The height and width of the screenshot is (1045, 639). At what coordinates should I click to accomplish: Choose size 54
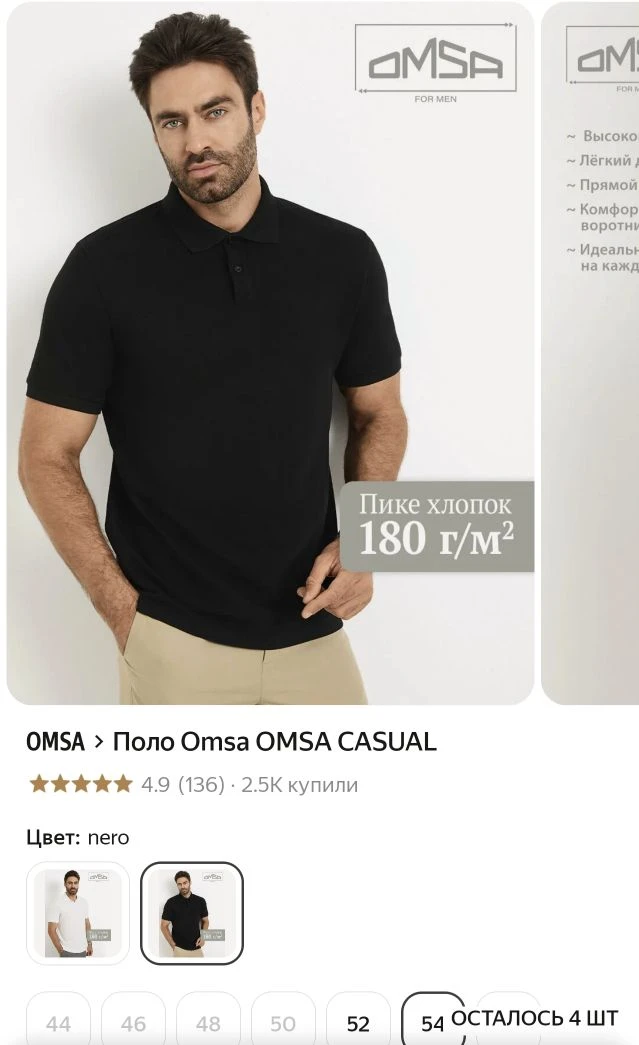point(432,1023)
